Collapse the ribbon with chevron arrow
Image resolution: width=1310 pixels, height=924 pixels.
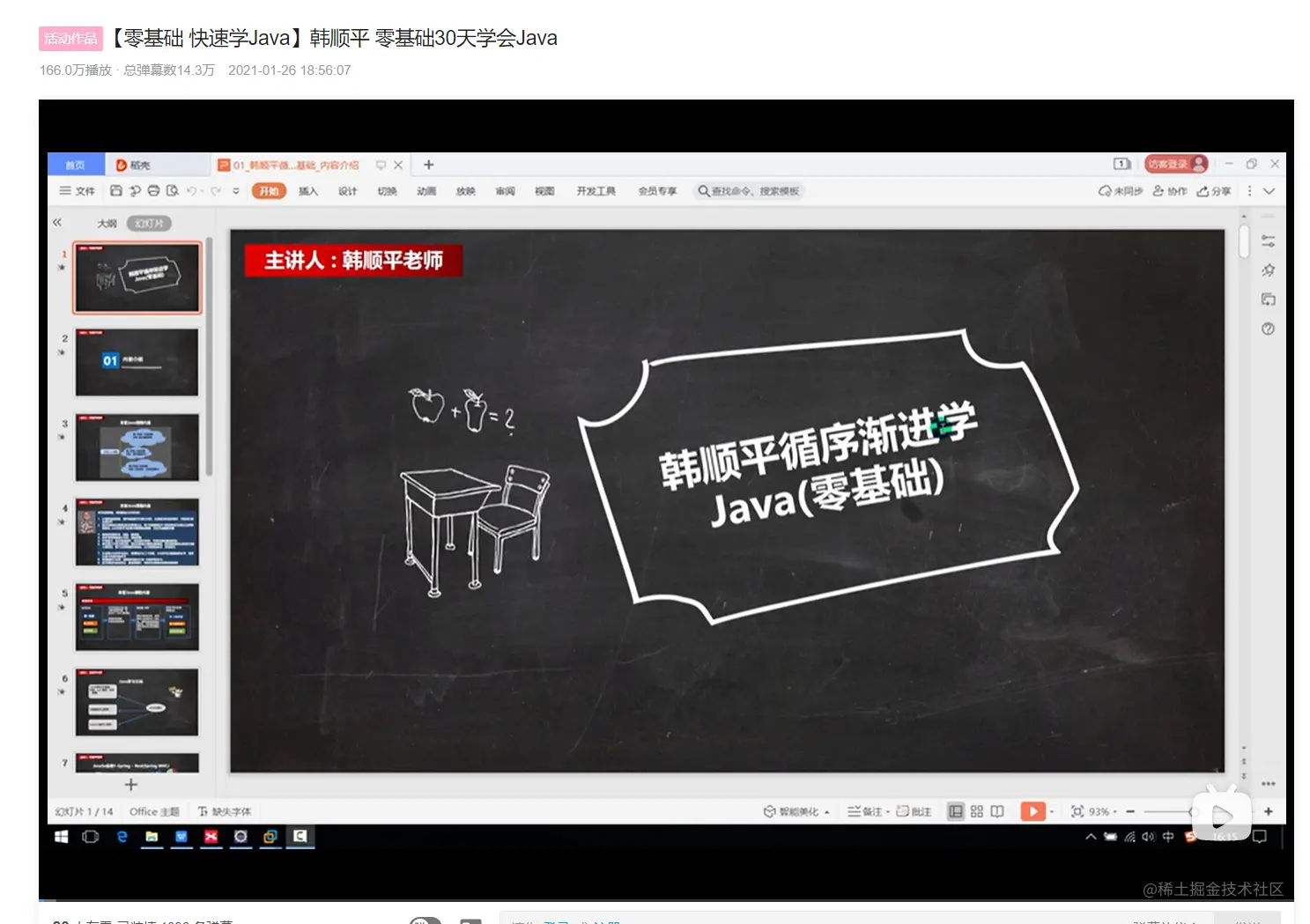[x=1269, y=191]
